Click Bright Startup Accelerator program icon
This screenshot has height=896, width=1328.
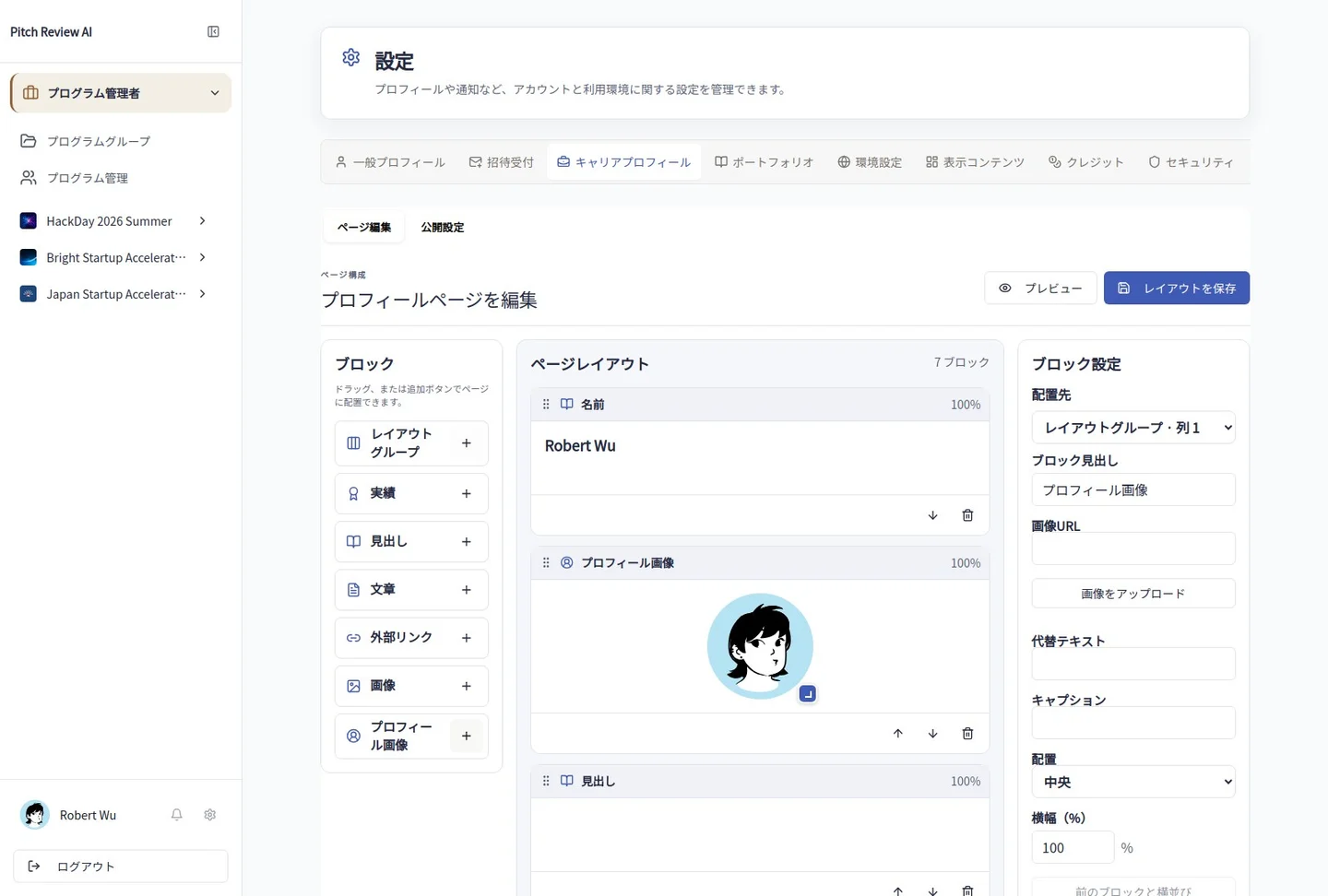tap(29, 257)
